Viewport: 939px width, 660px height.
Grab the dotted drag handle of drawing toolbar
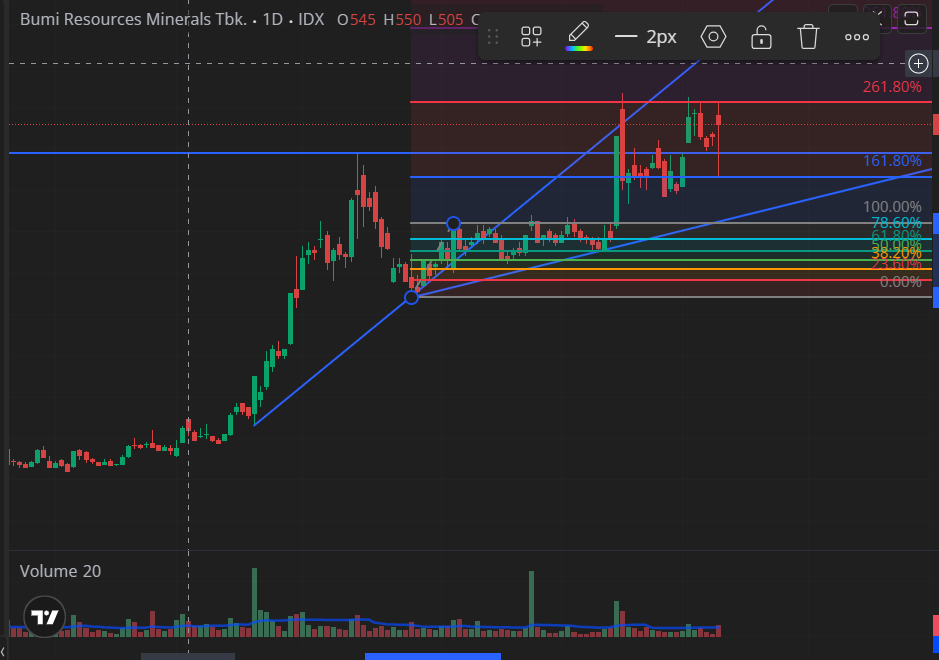(493, 37)
